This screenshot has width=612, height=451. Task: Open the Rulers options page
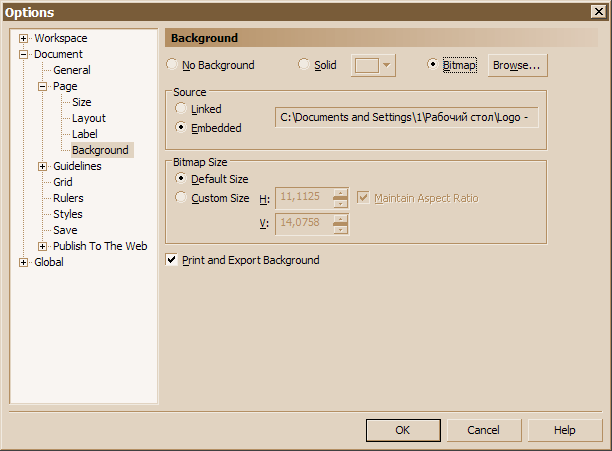(x=68, y=198)
